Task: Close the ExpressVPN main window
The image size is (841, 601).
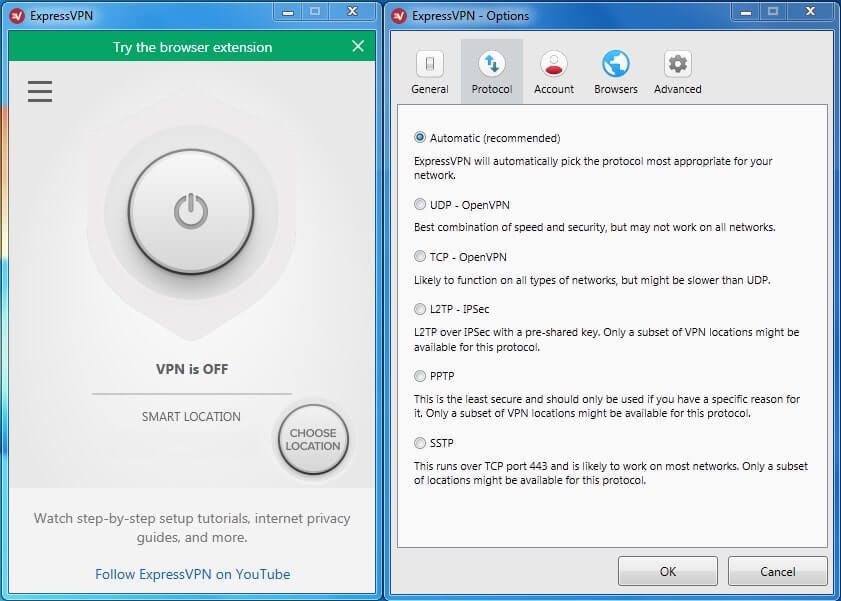Action: tap(352, 12)
